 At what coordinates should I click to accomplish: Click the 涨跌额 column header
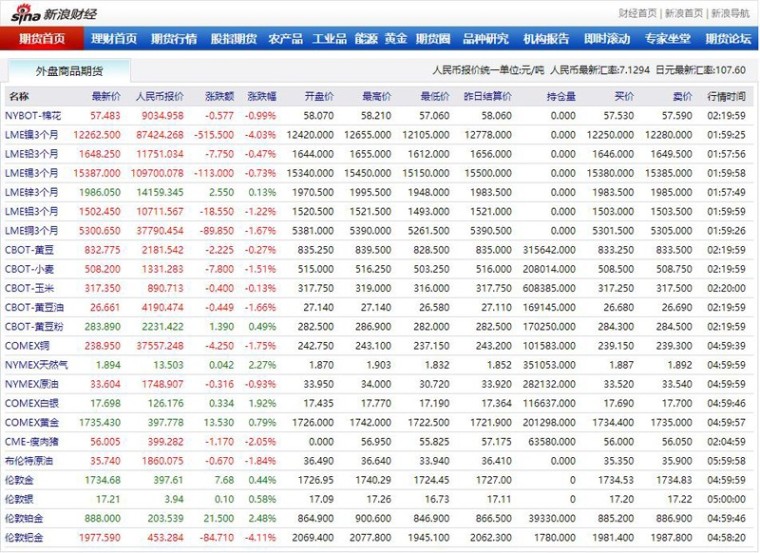[x=220, y=96]
